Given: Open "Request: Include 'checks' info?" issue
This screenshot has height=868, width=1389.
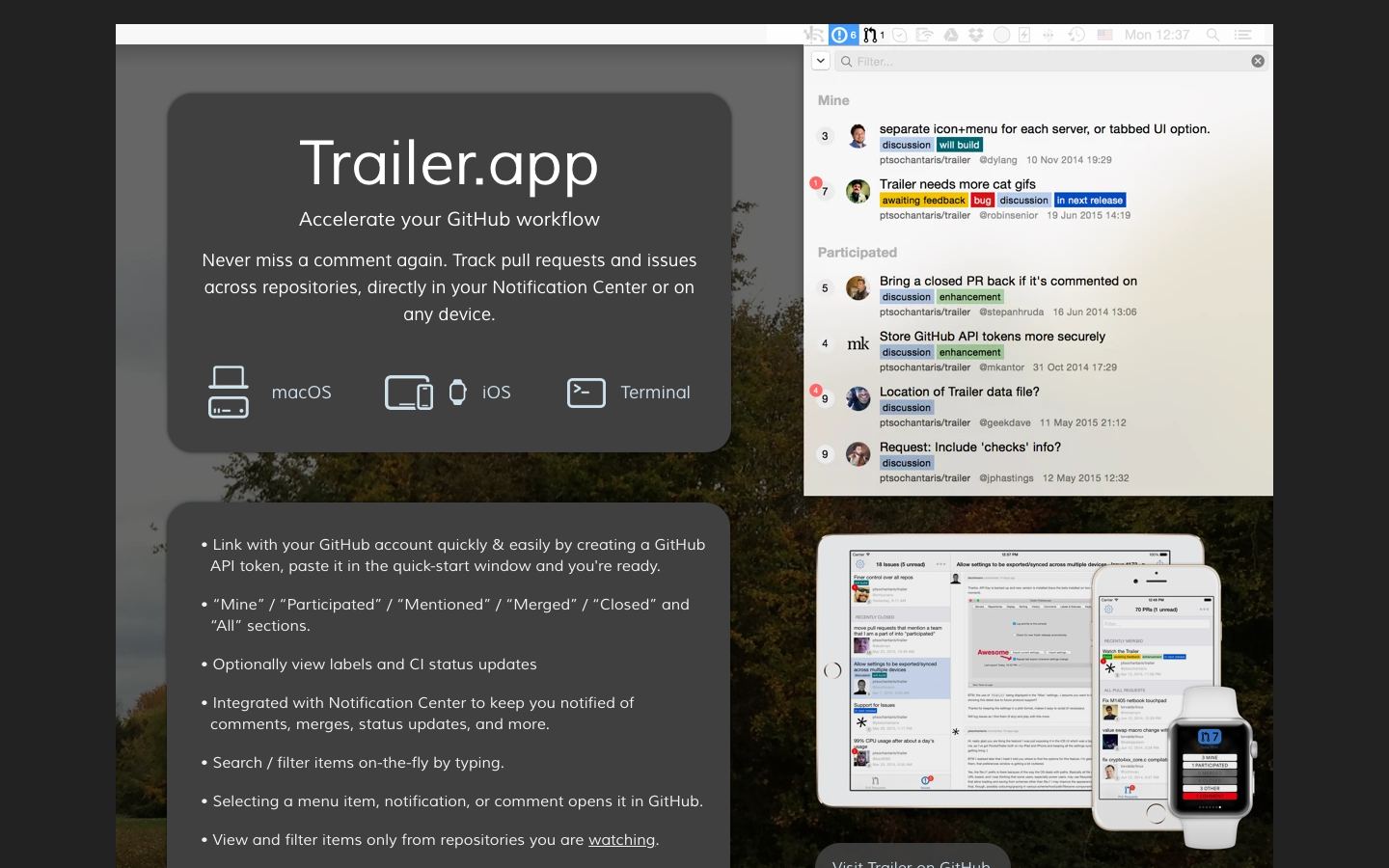Looking at the screenshot, I should (970, 448).
